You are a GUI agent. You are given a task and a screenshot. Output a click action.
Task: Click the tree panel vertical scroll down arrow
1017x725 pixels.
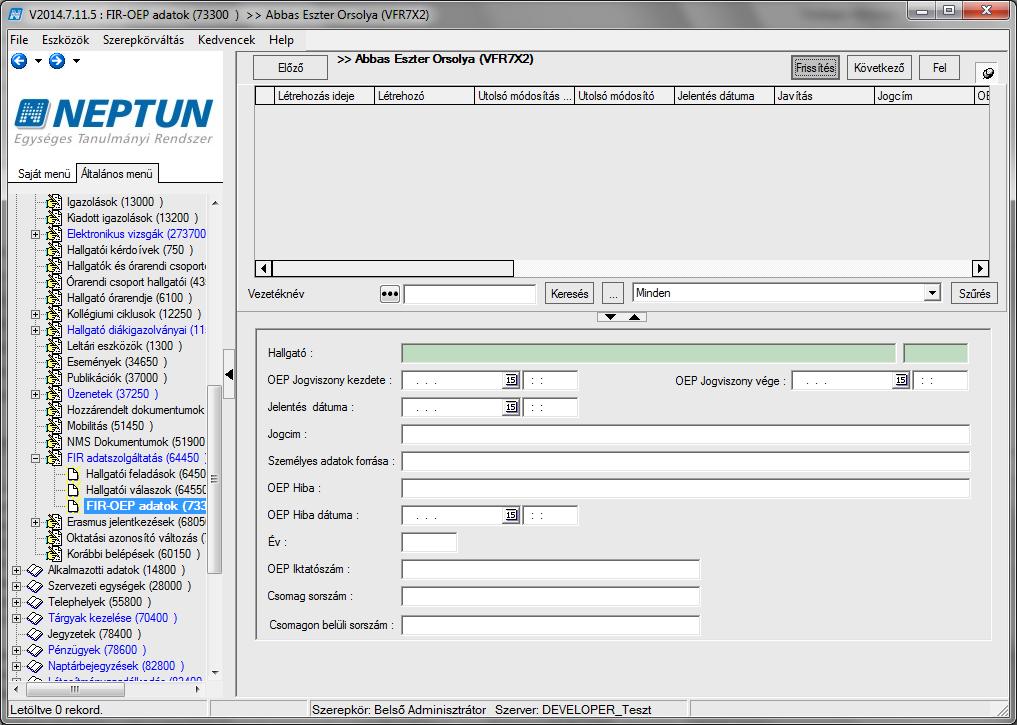[215, 673]
